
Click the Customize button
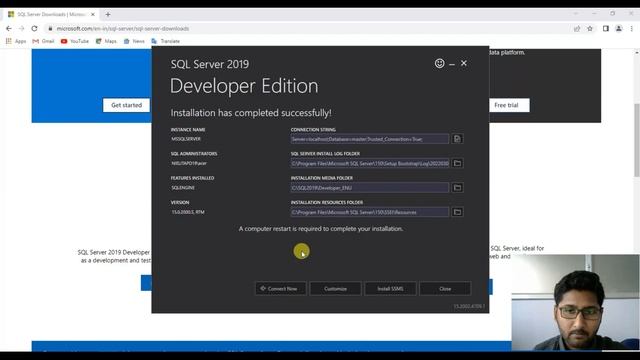pyautogui.click(x=336, y=289)
